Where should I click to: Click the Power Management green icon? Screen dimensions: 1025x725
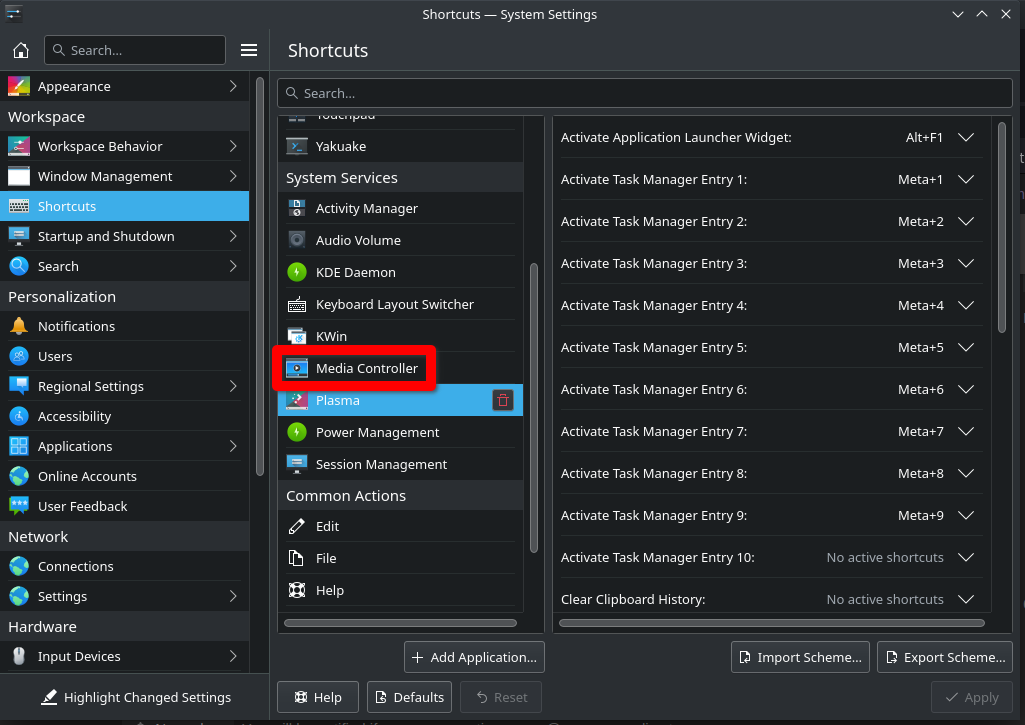(x=297, y=432)
